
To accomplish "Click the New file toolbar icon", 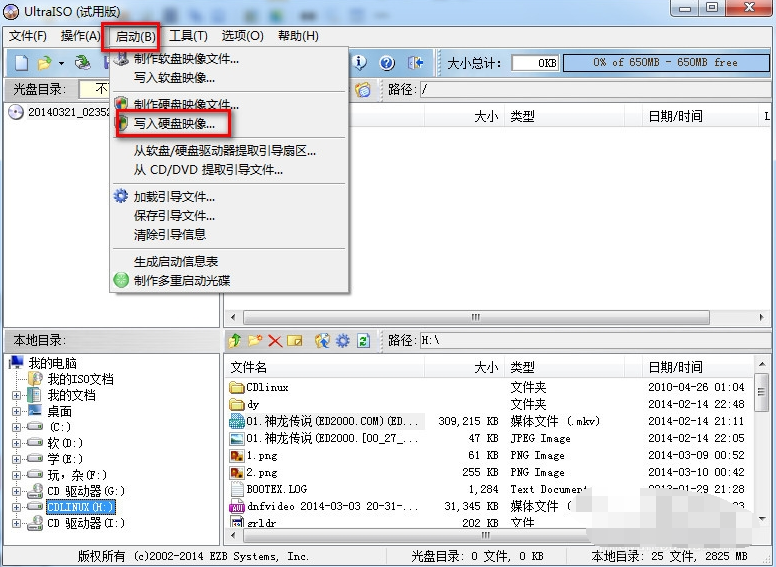I will pyautogui.click(x=21, y=63).
